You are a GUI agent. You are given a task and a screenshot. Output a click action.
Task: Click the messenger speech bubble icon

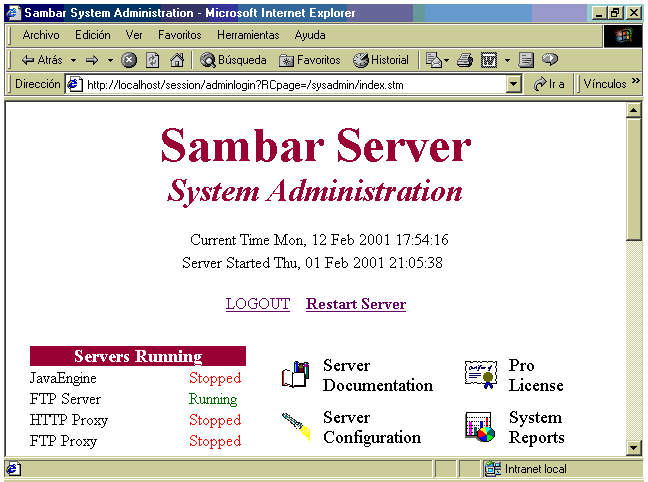click(550, 60)
